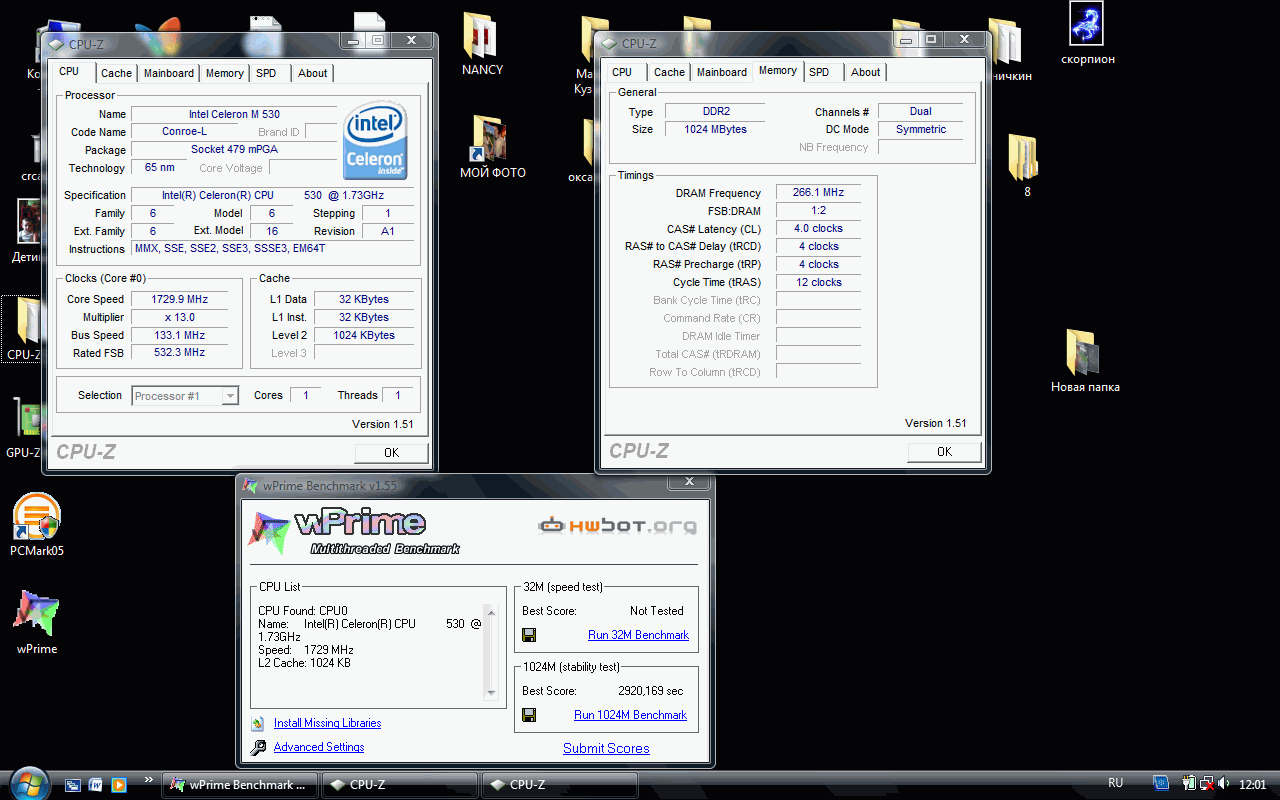Click the RU language indicator
Screen dimensions: 1280x800
pyautogui.click(x=1116, y=783)
